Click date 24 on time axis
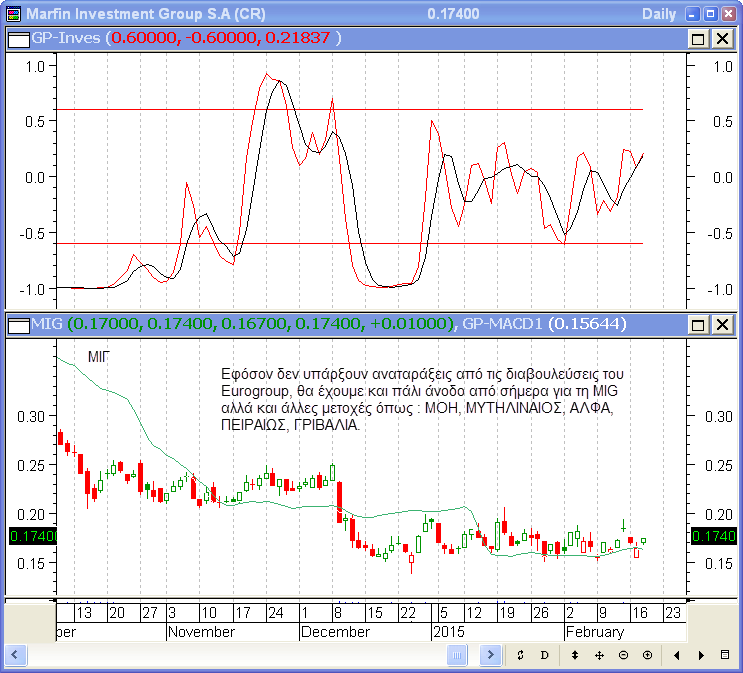This screenshot has width=743, height=673. coord(275,613)
